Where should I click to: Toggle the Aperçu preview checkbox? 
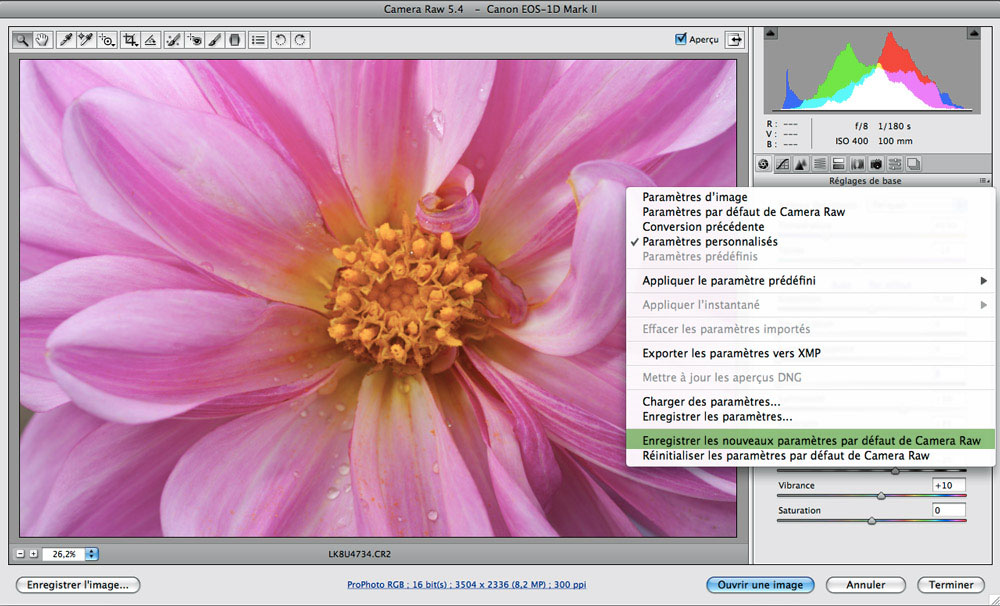(x=680, y=39)
